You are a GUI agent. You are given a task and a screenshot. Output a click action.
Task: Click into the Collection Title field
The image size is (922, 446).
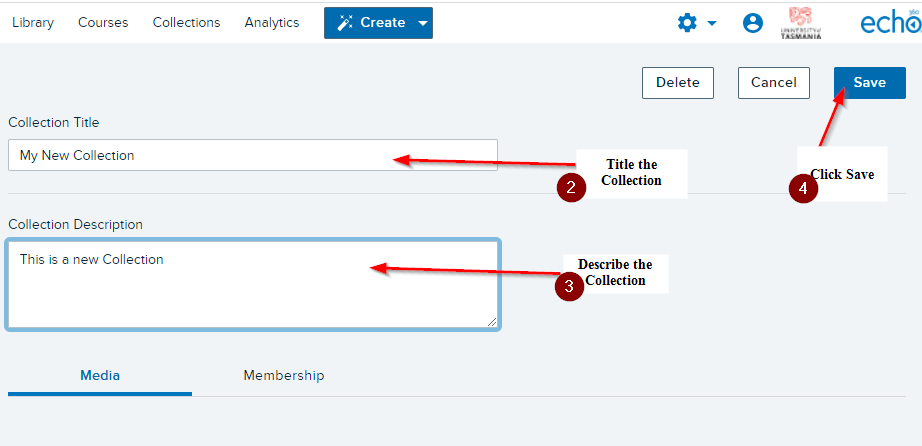[253, 155]
